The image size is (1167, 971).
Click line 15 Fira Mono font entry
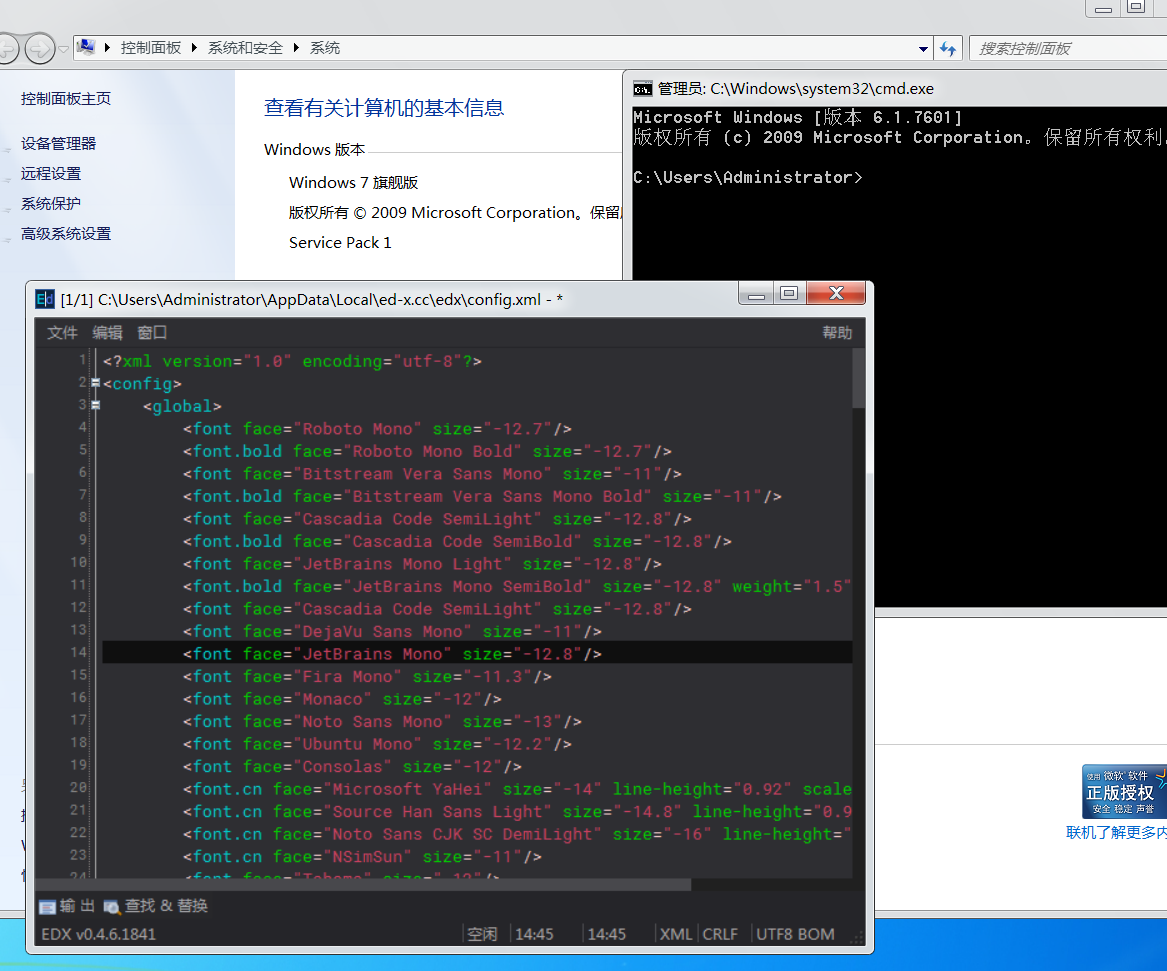point(368,676)
